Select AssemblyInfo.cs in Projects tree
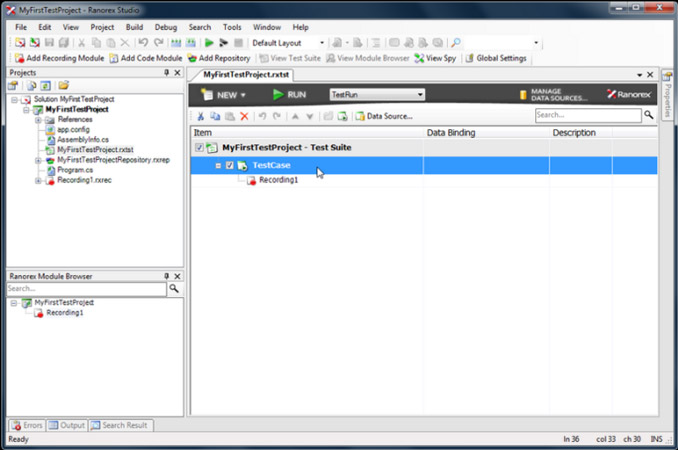 (x=83, y=140)
